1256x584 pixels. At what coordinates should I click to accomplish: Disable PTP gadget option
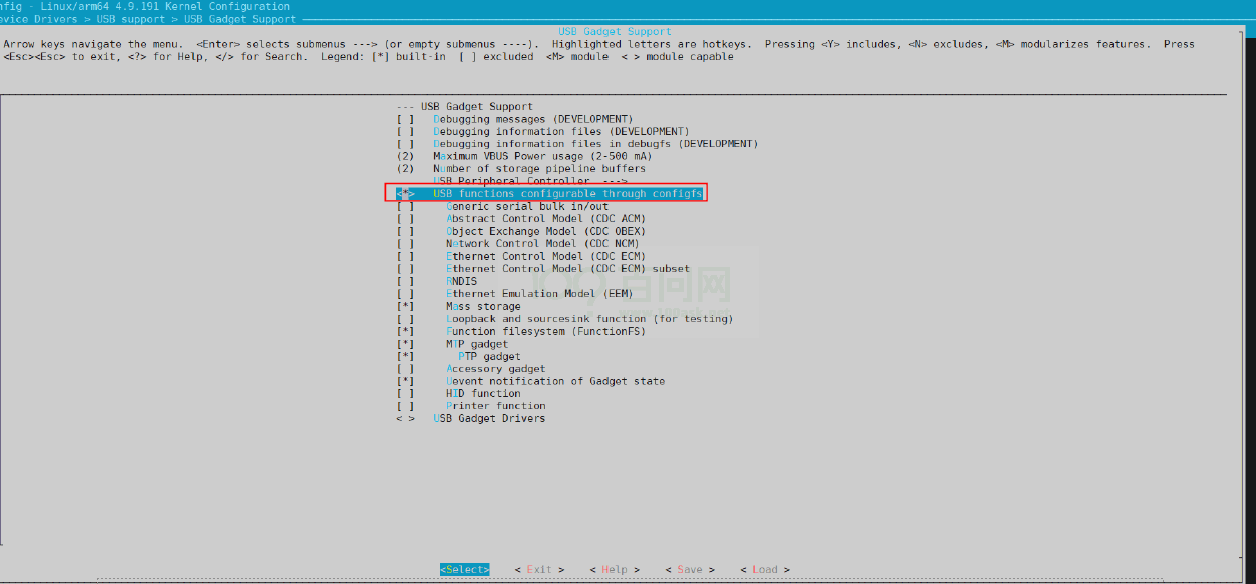[458, 356]
